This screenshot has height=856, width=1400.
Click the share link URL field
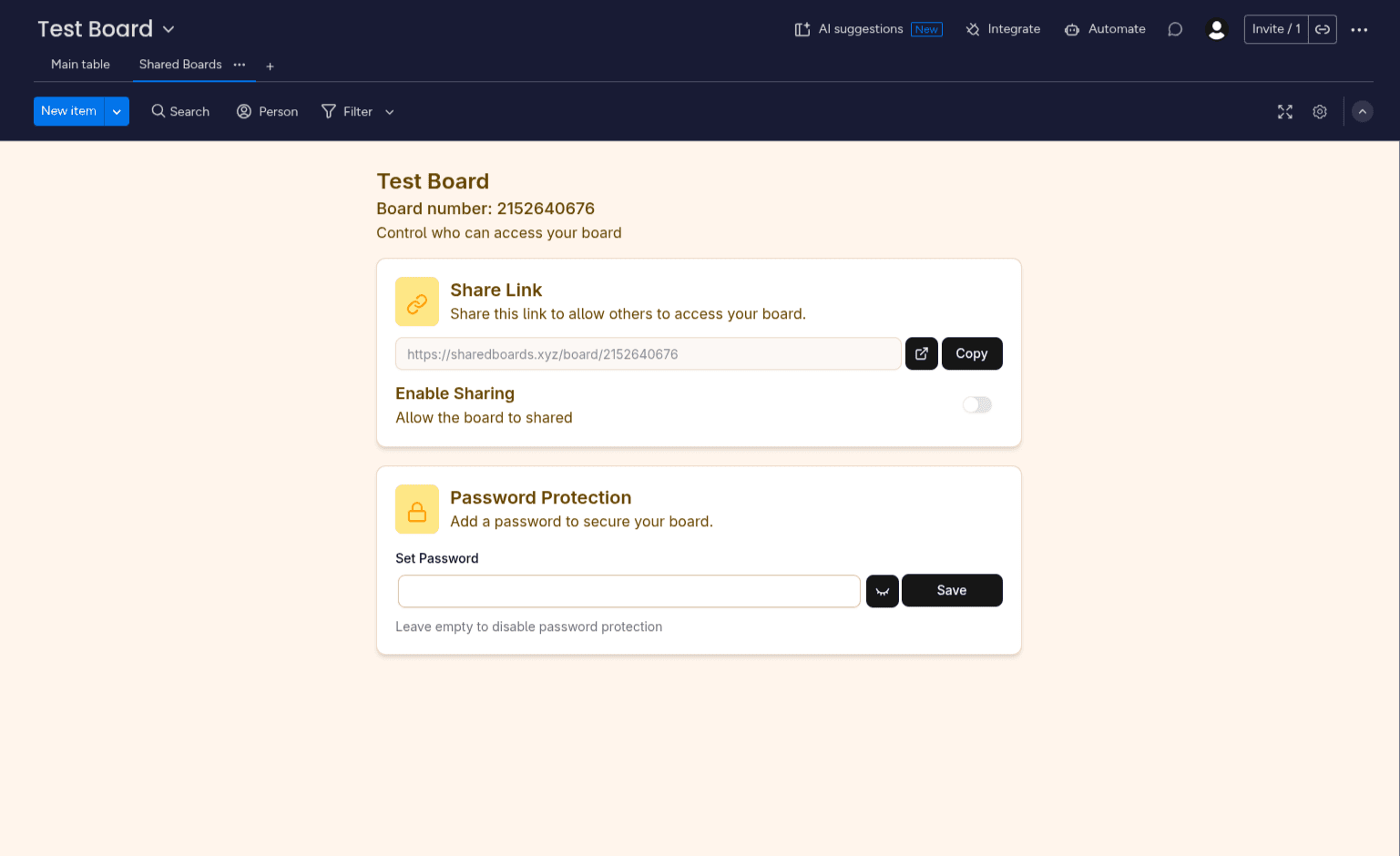tap(648, 354)
